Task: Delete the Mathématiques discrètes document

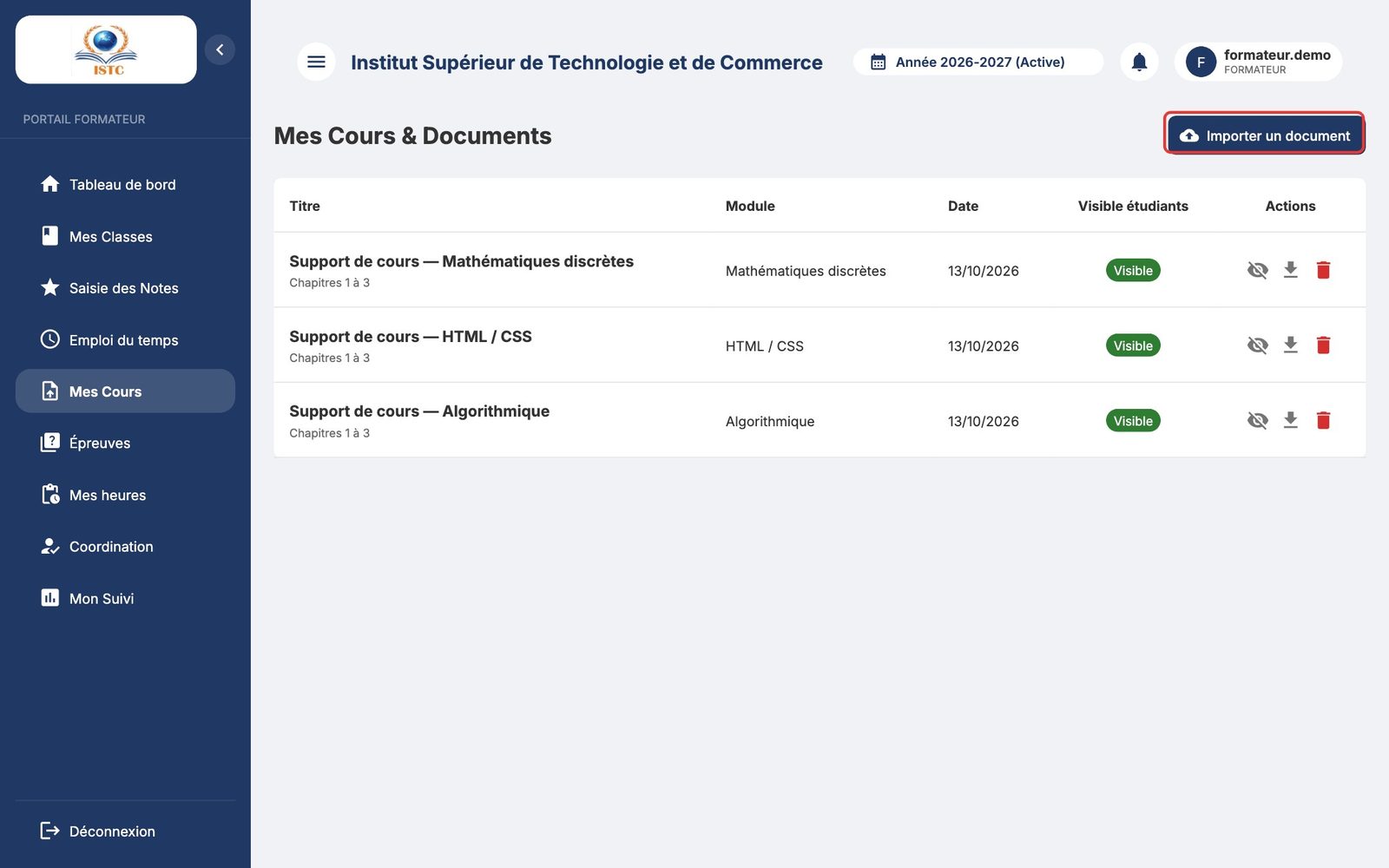Action: coord(1323,270)
